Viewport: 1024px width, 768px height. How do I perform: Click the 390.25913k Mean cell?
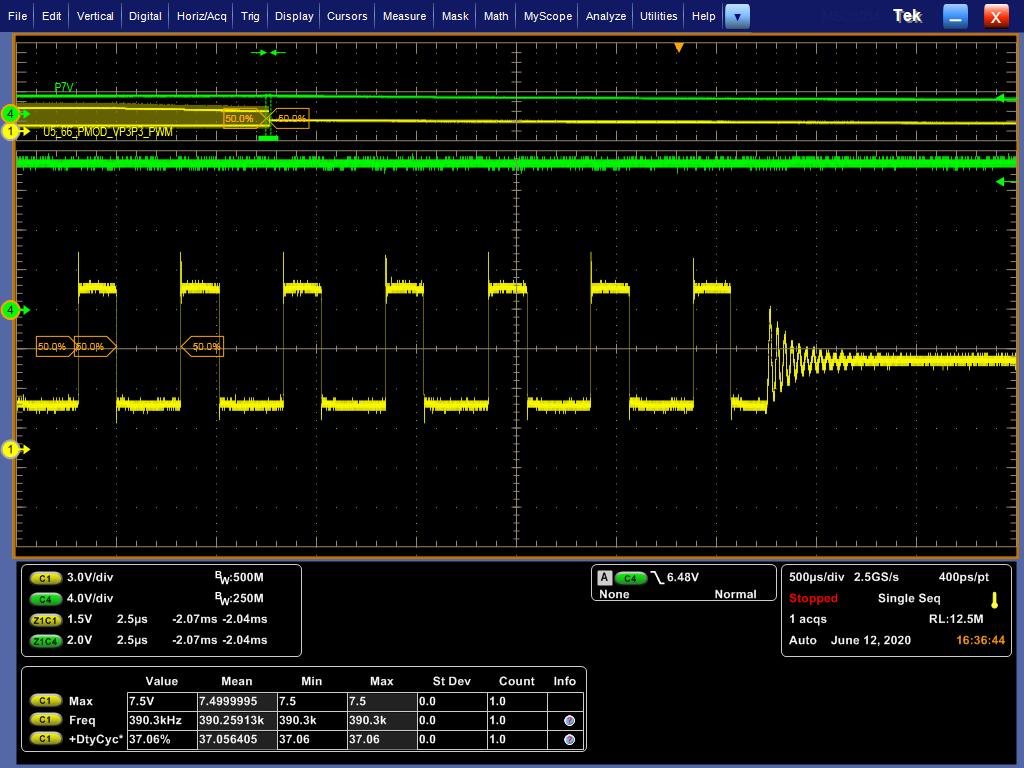click(237, 720)
